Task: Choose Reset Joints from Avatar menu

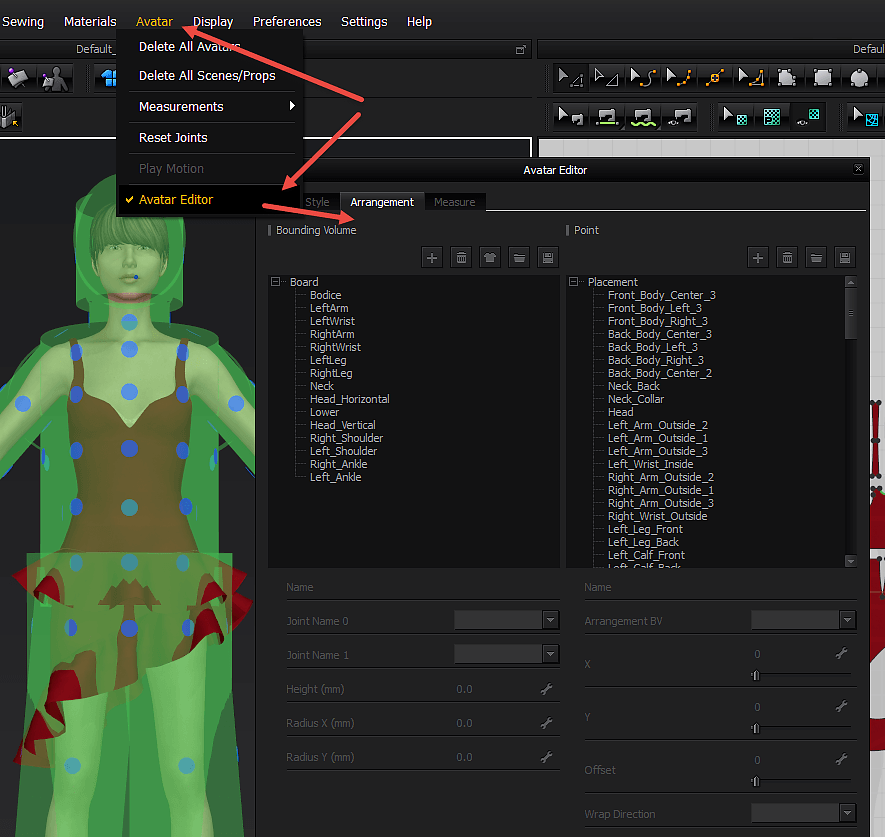Action: coord(173,138)
